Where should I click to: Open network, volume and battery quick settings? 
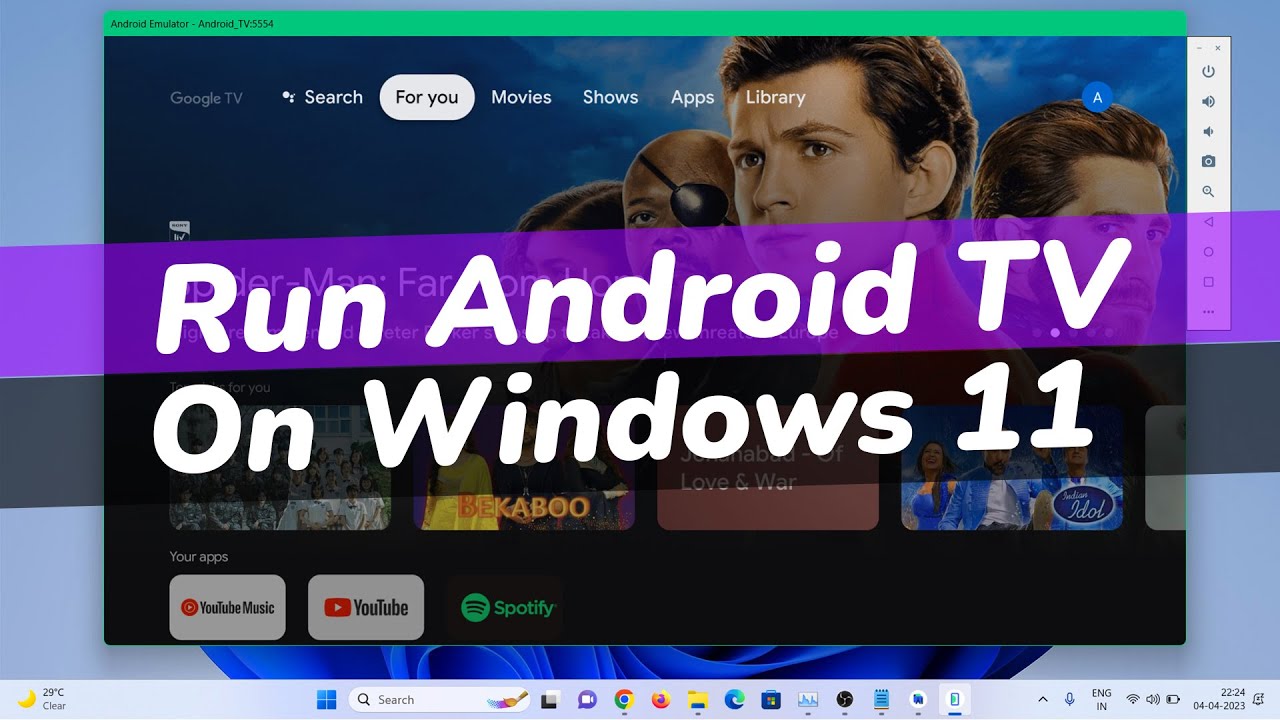[x=1153, y=700]
